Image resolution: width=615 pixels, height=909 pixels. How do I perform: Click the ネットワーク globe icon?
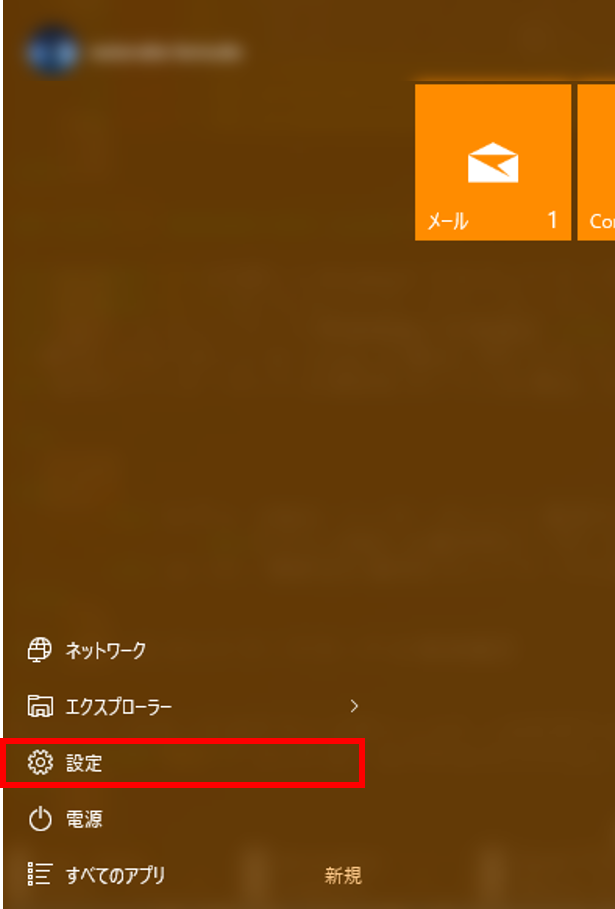[x=40, y=650]
